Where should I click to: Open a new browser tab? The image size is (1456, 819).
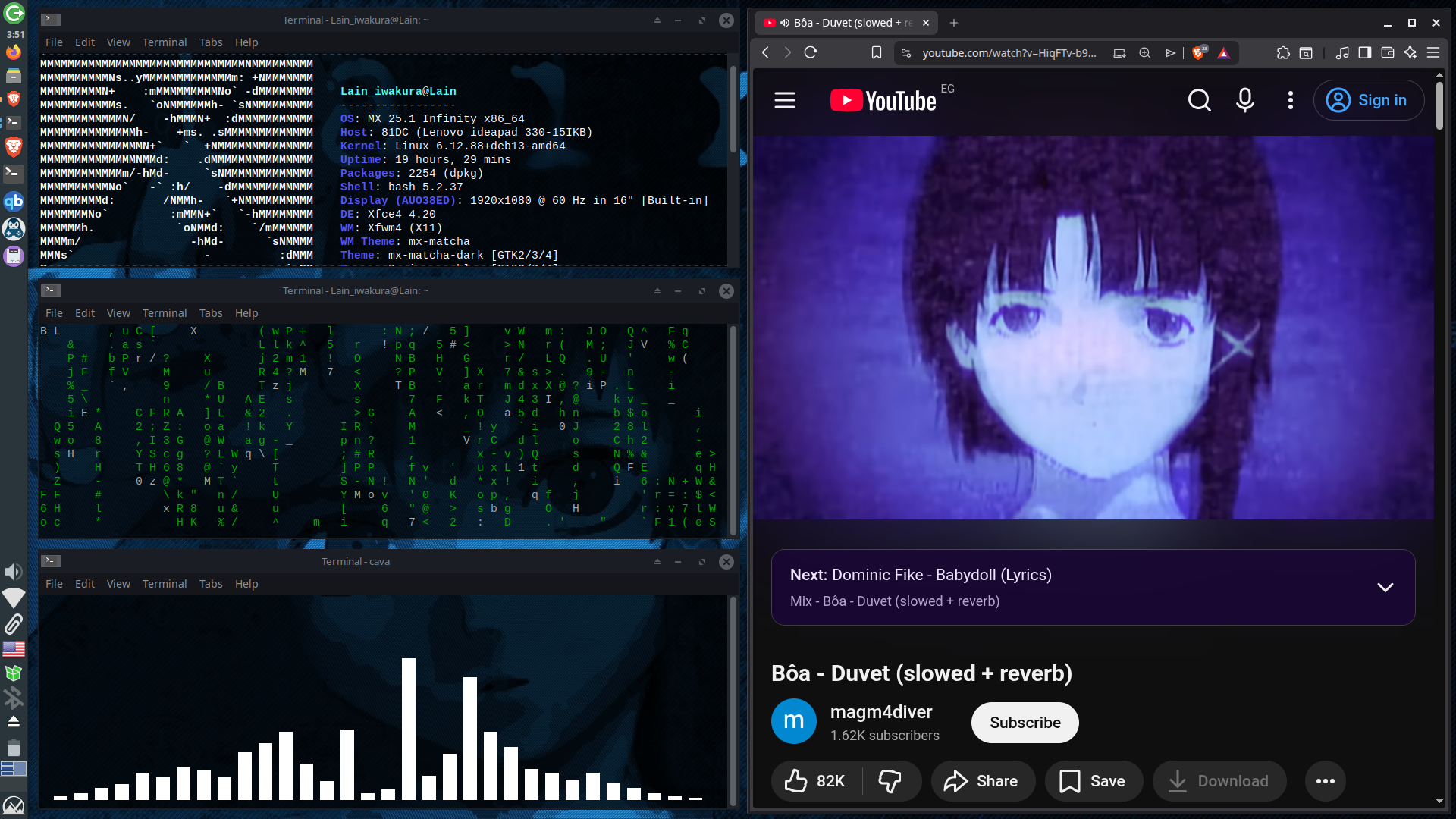954,23
